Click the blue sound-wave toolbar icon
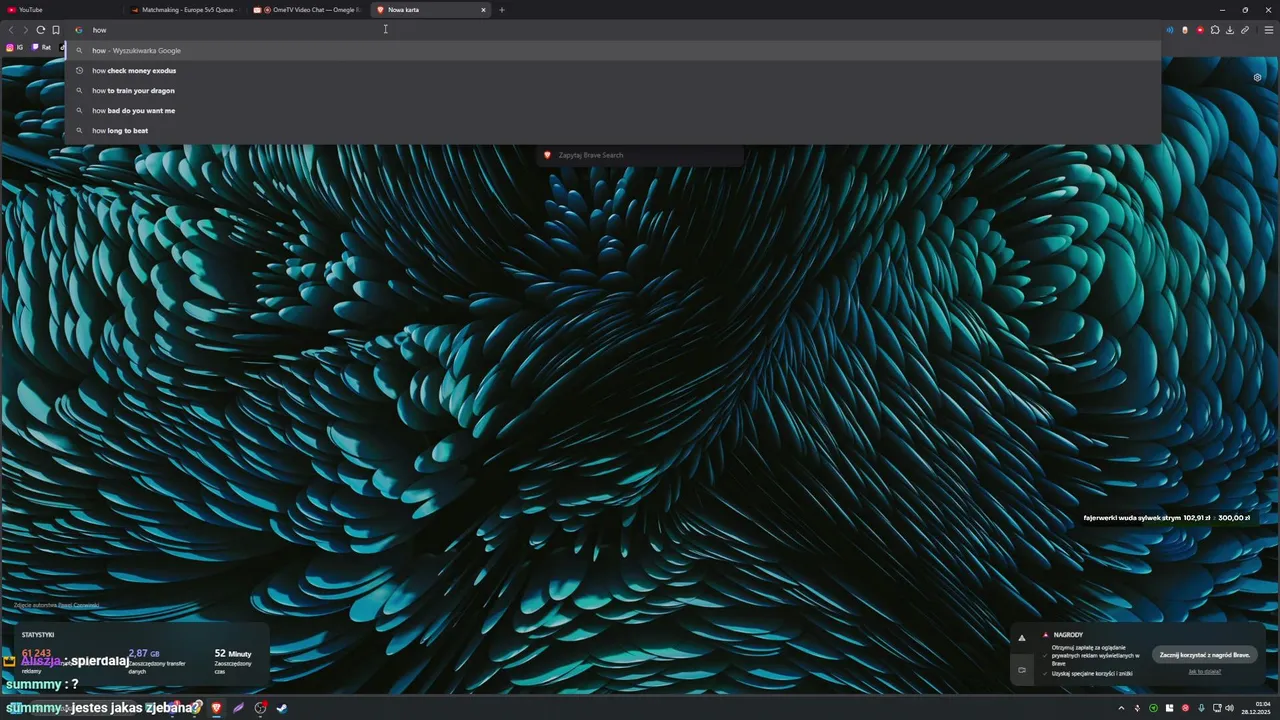 tap(1169, 30)
